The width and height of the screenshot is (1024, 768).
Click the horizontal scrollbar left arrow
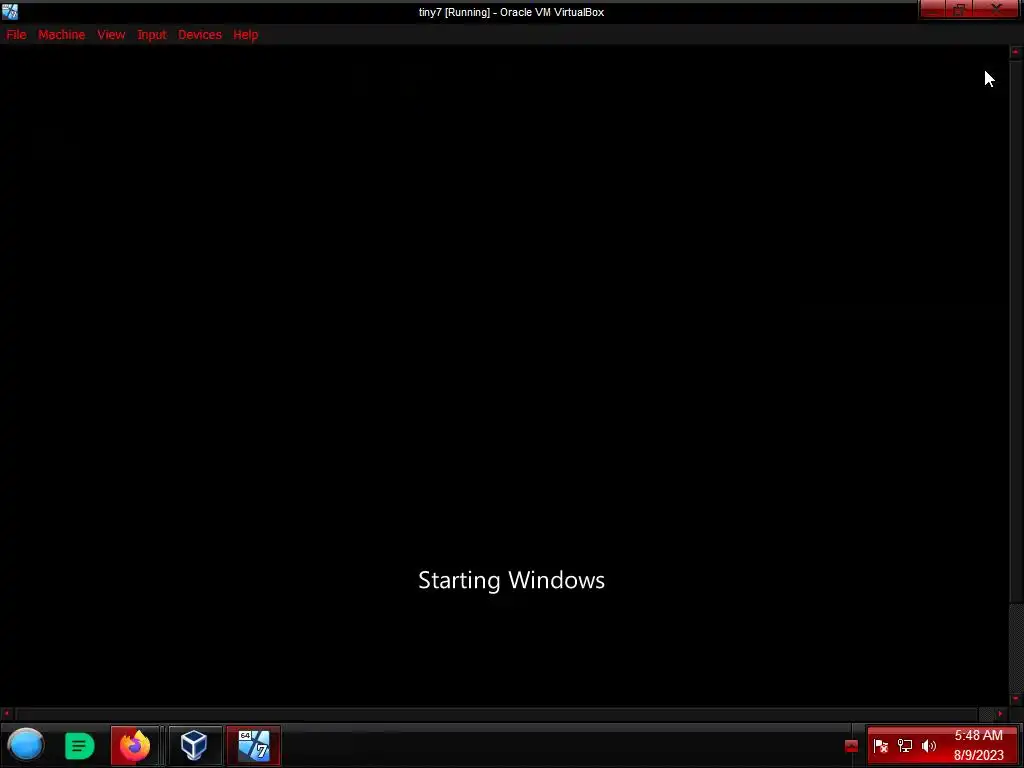(x=7, y=714)
